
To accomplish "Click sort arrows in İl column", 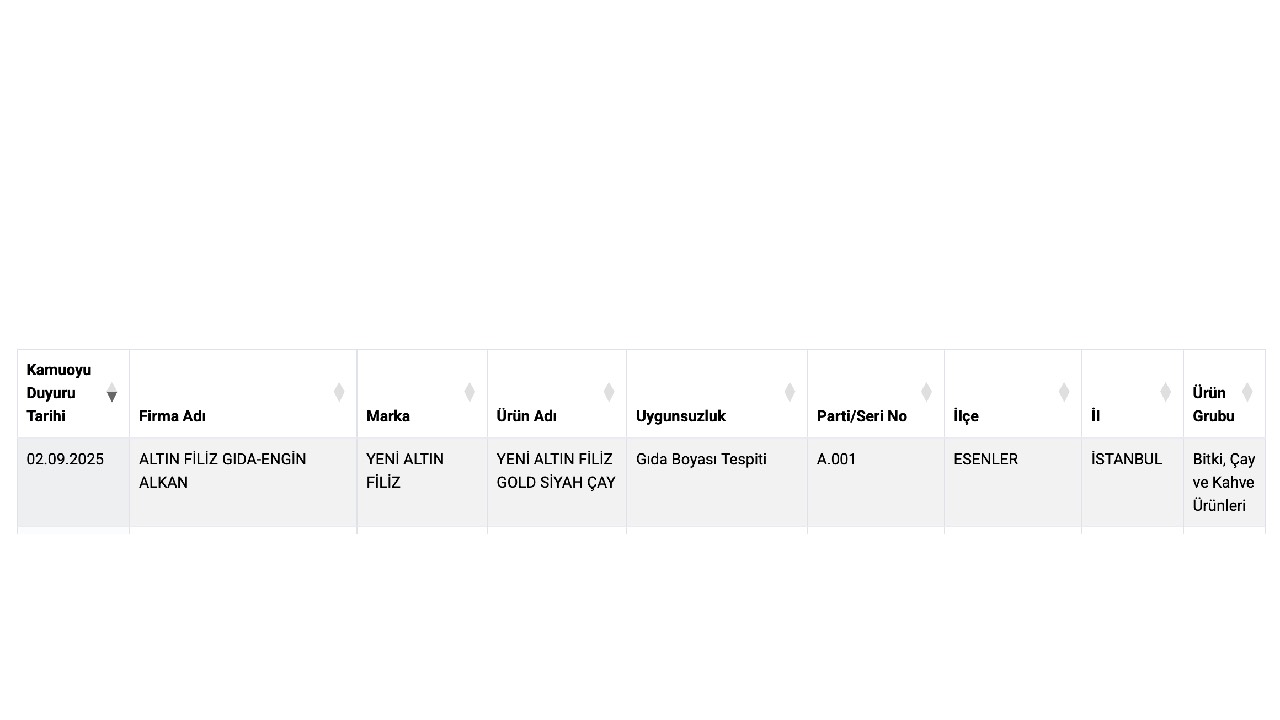I will (x=1165, y=392).
